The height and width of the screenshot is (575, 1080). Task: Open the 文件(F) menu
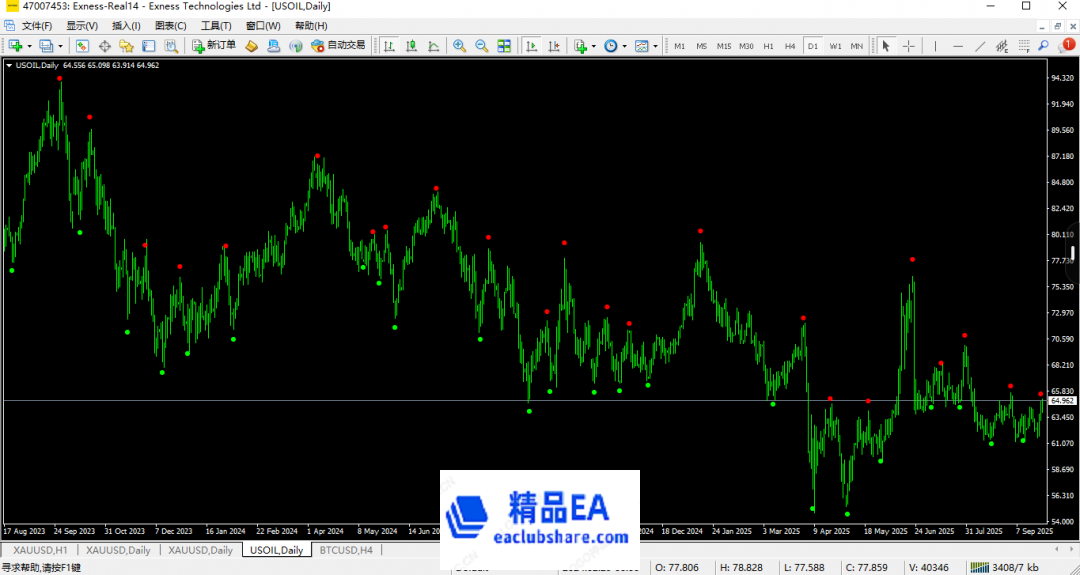tap(37, 25)
